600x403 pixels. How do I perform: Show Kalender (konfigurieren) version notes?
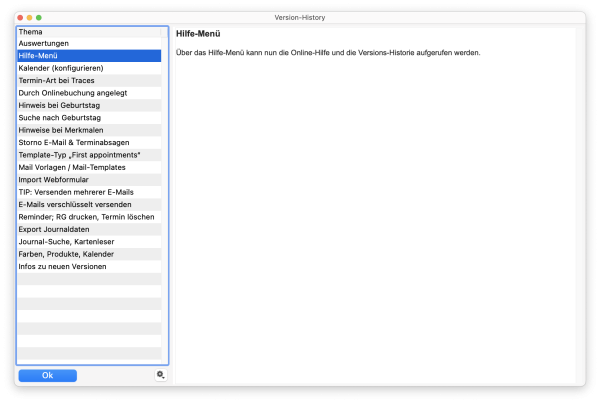[60, 68]
